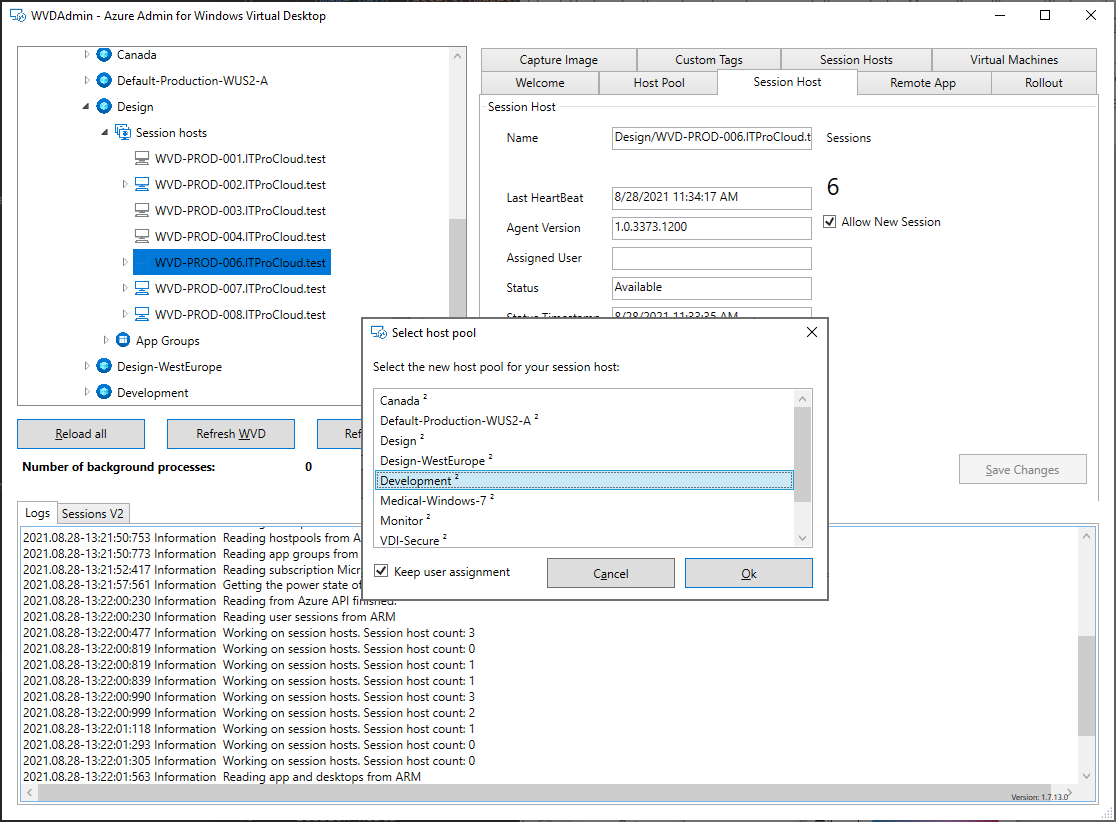Click the Reload all button
This screenshot has width=1116, height=822.
pos(81,433)
